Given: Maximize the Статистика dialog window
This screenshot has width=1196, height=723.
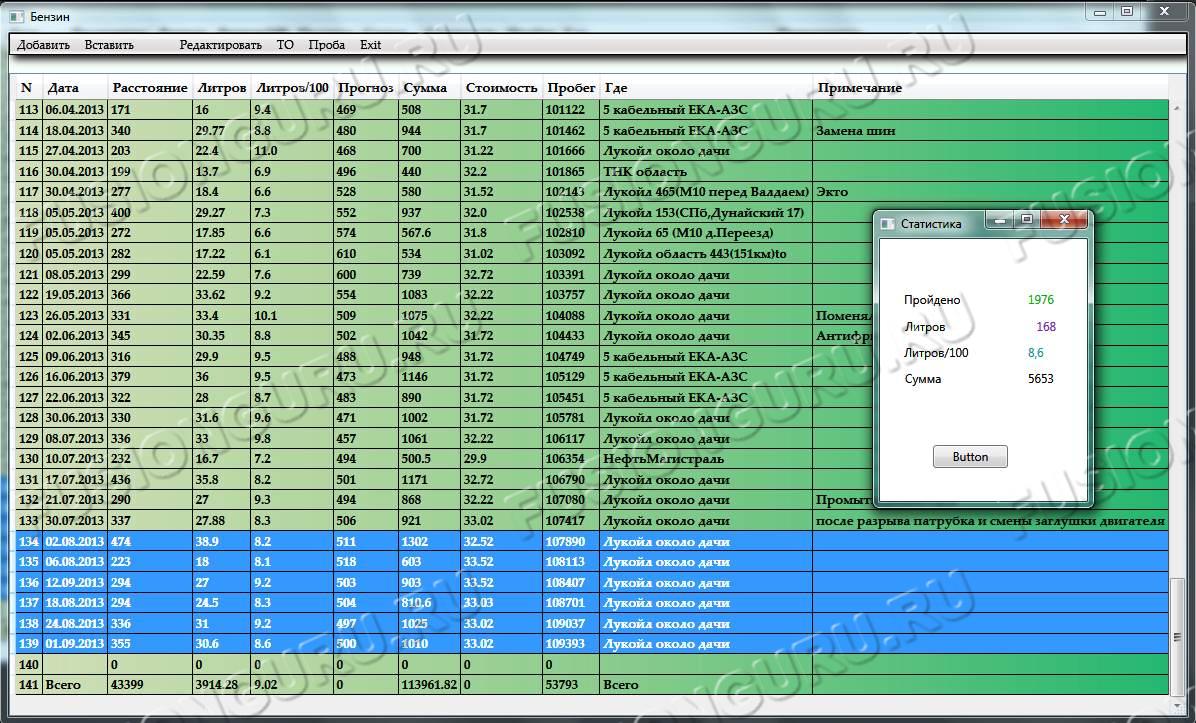Looking at the screenshot, I should pos(1026,219).
